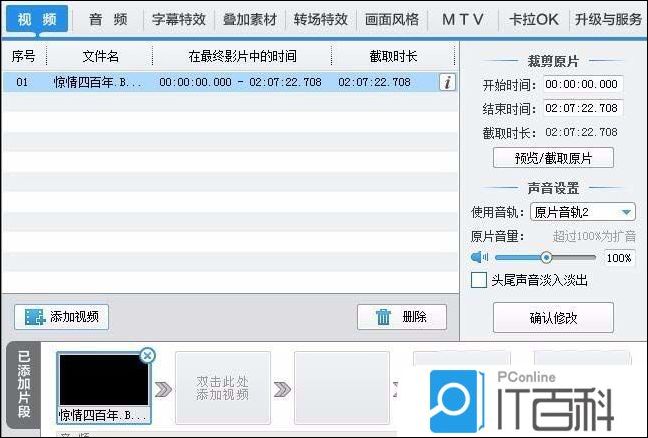The width and height of the screenshot is (648, 438).
Task: Click the 原片音量 slider handle
Action: [x=546, y=257]
